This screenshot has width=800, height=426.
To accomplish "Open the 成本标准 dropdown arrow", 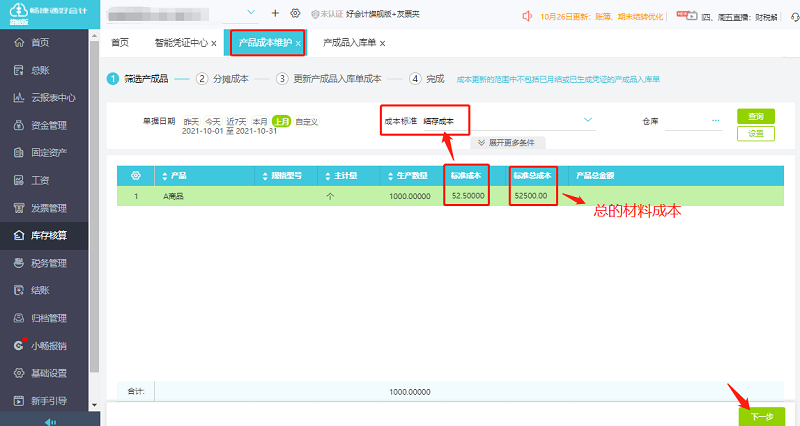I will [588, 120].
